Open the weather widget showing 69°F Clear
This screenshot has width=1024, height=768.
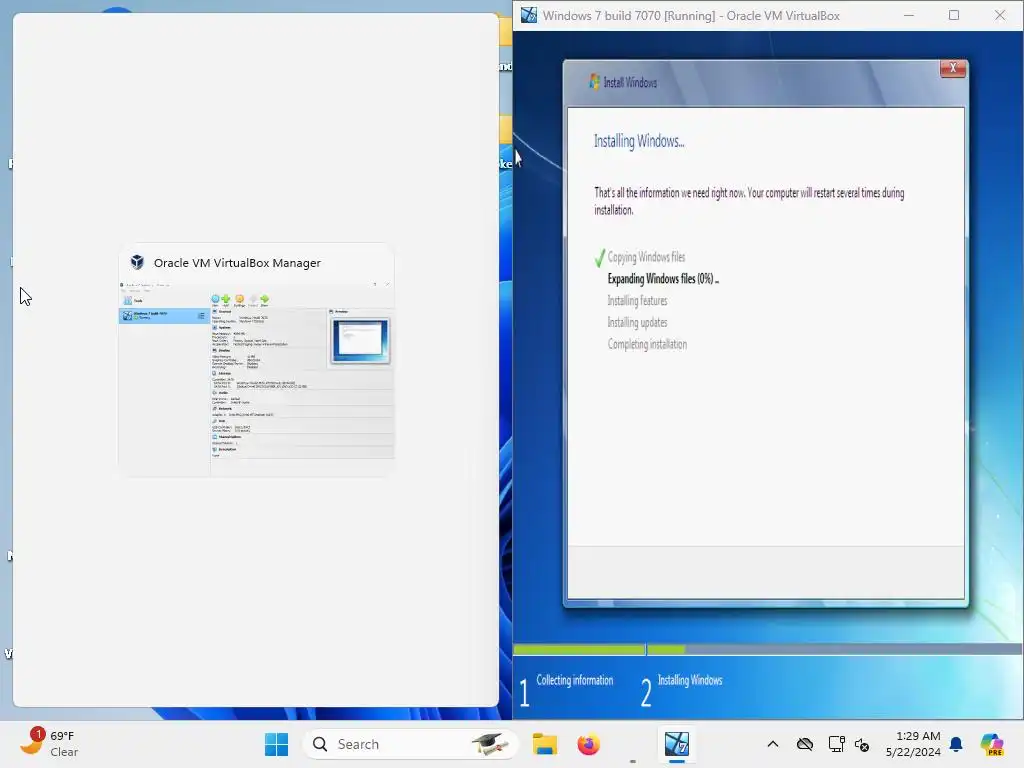pos(50,743)
